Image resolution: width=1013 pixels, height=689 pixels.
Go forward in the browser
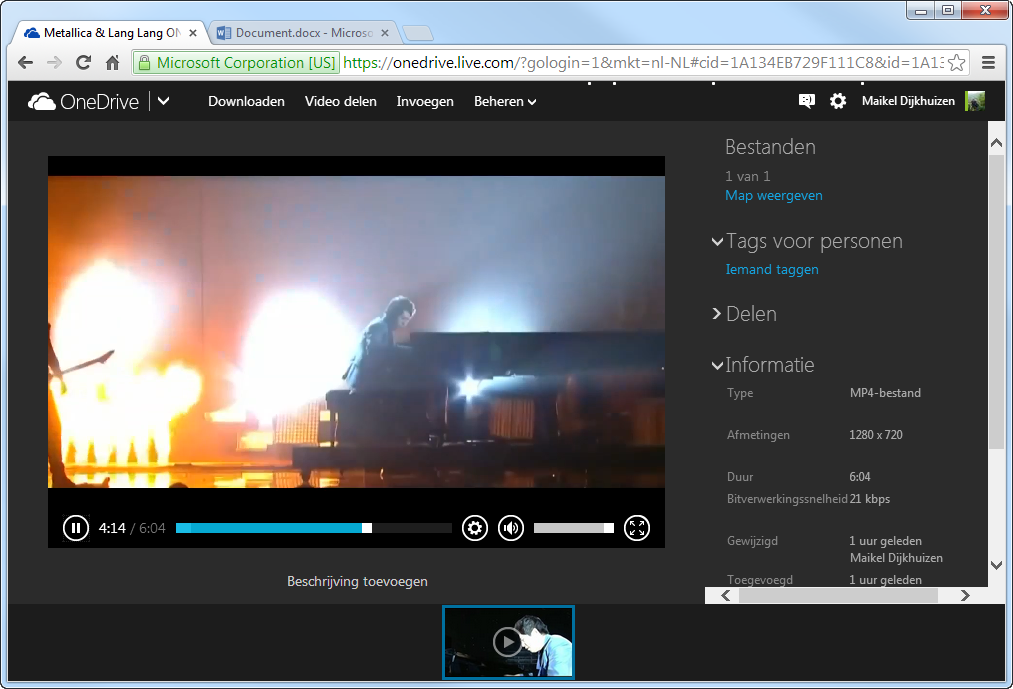coord(54,63)
